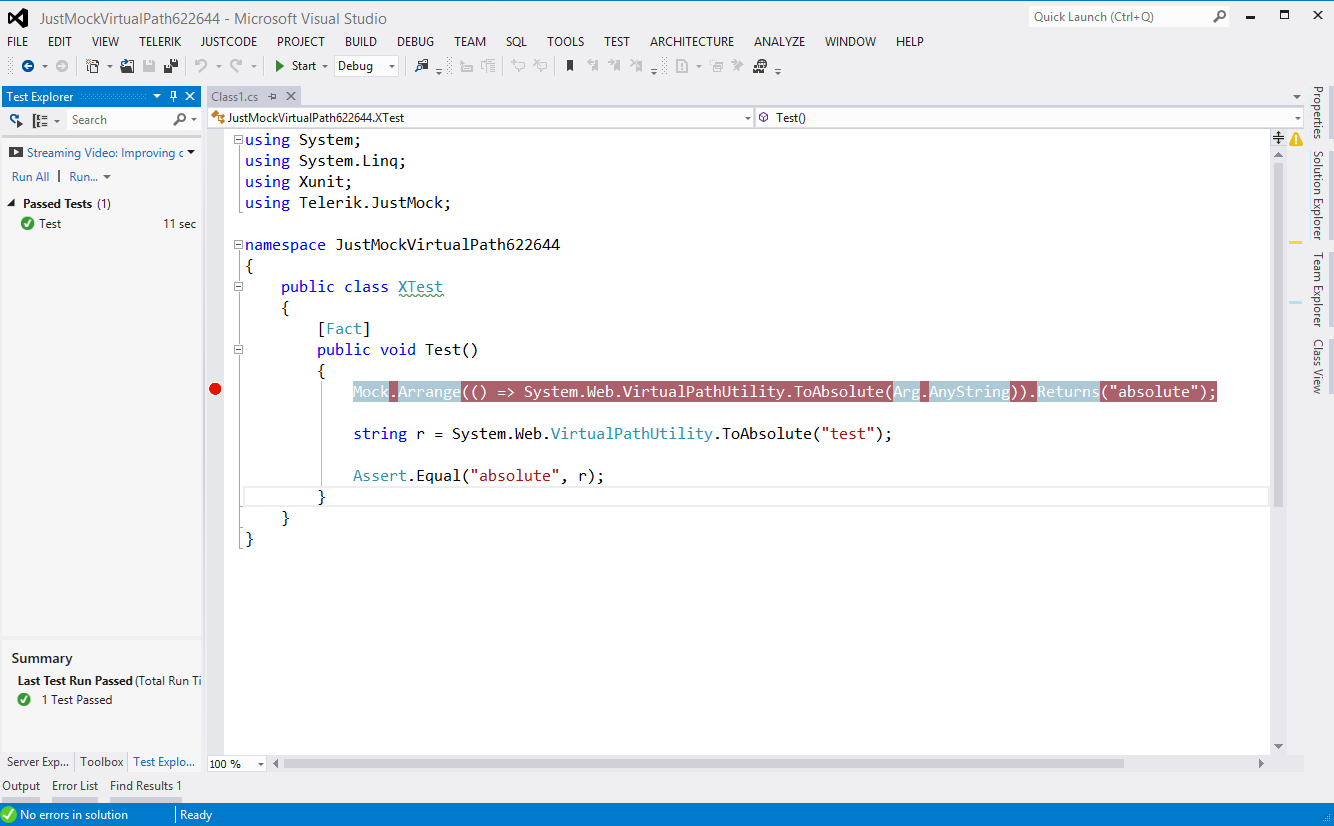Open the Find Results 1 tab
1334x826 pixels.
146,786
